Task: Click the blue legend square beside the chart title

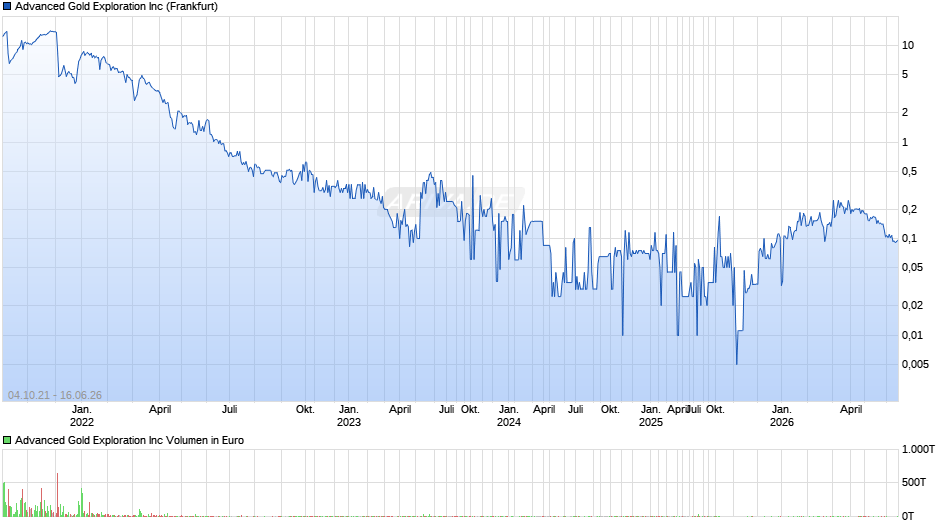Action: point(7,7)
